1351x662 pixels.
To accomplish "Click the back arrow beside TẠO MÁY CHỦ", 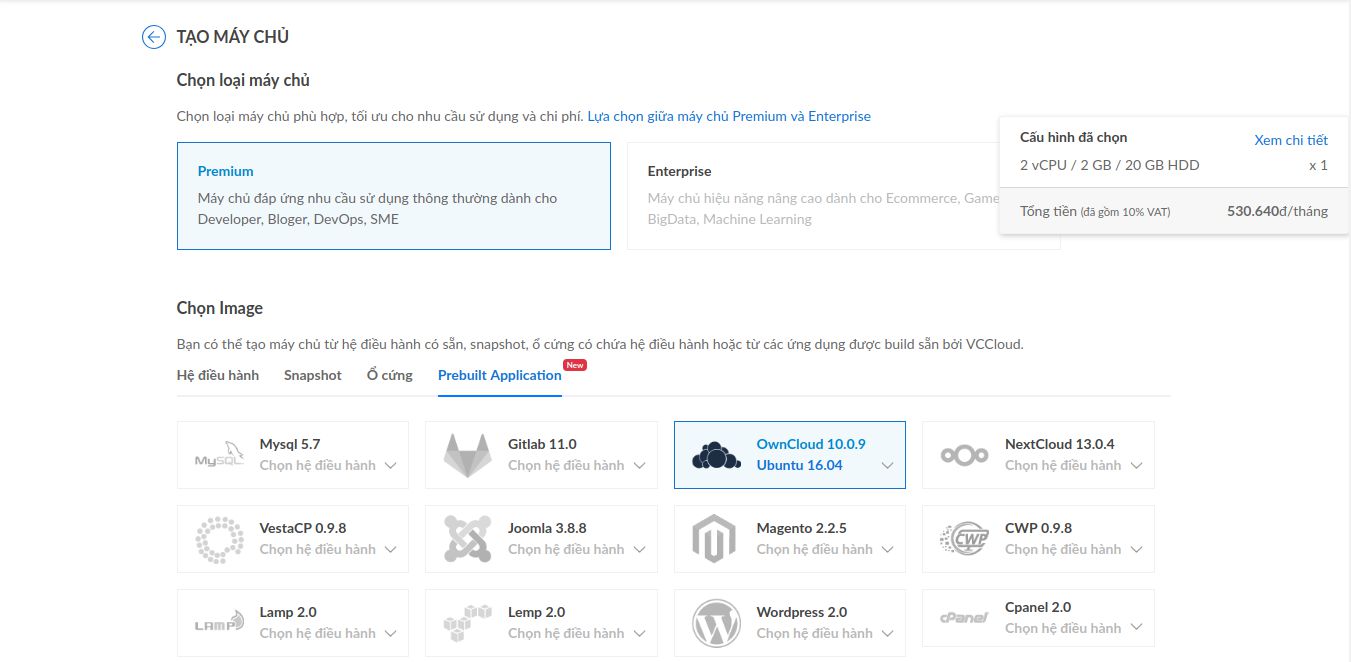I will pos(153,37).
